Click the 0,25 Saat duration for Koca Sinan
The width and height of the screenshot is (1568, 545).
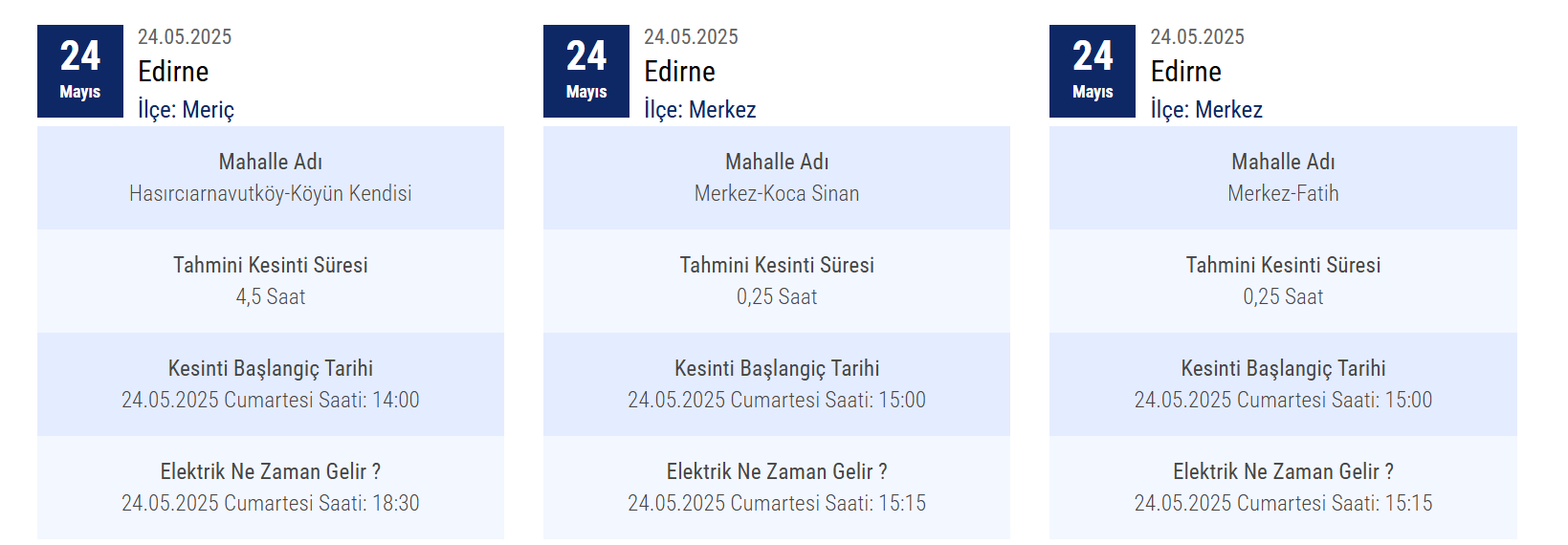coord(777,296)
